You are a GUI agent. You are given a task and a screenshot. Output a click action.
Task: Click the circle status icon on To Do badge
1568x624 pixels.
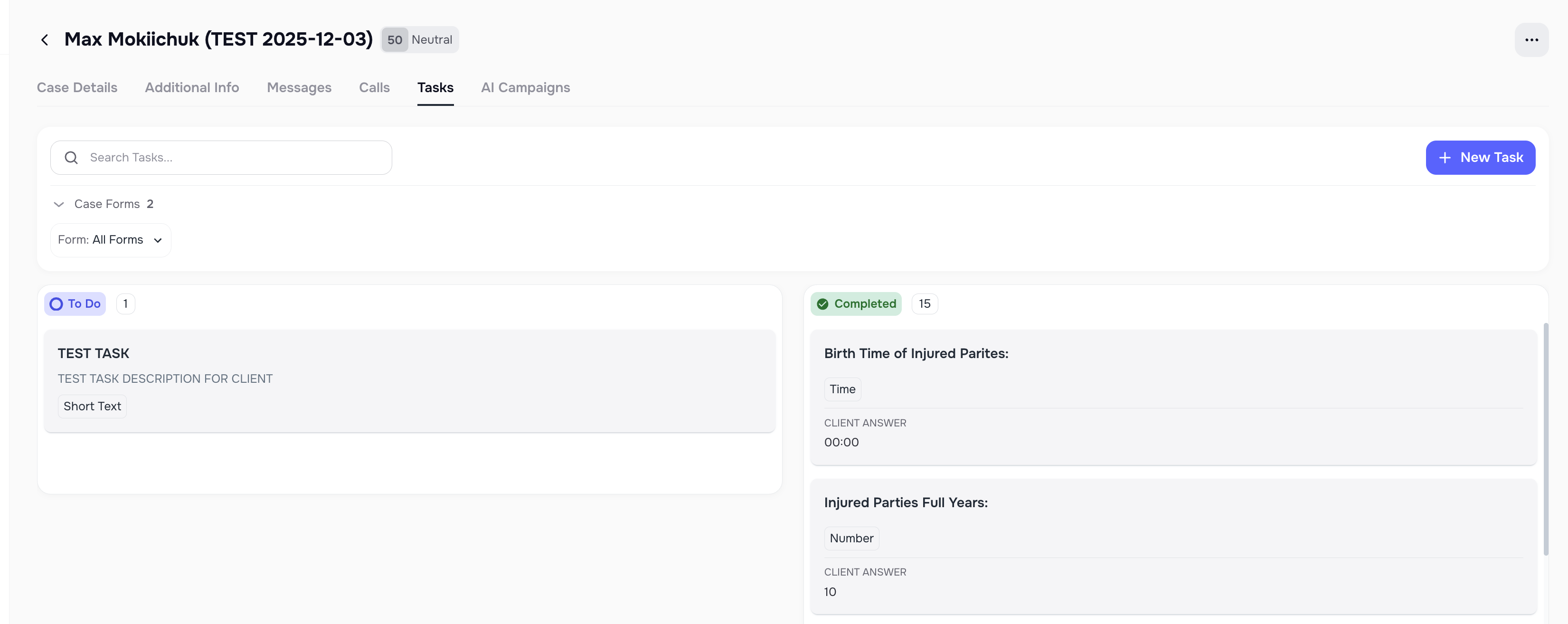[56, 303]
